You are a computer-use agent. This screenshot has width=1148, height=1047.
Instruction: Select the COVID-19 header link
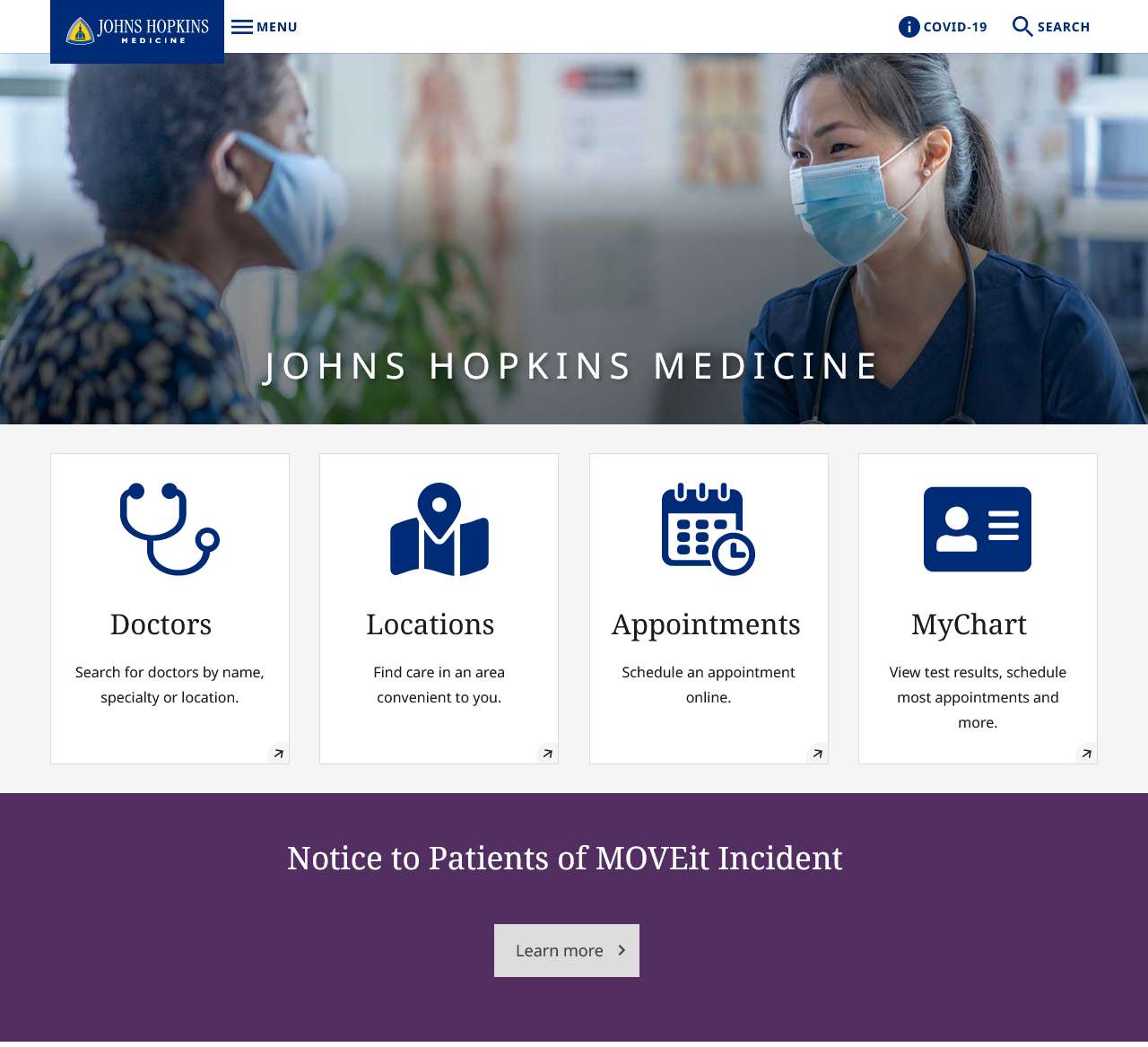943,27
